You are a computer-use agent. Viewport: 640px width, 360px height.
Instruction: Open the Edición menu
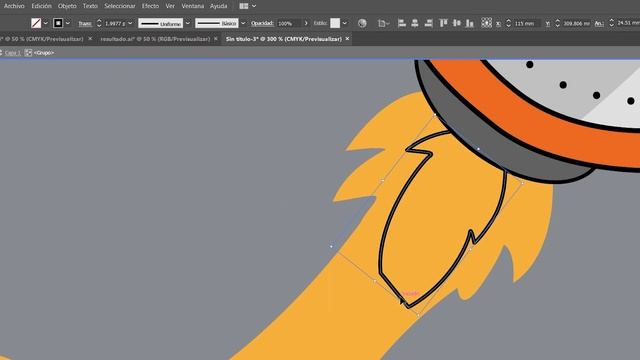[42, 6]
